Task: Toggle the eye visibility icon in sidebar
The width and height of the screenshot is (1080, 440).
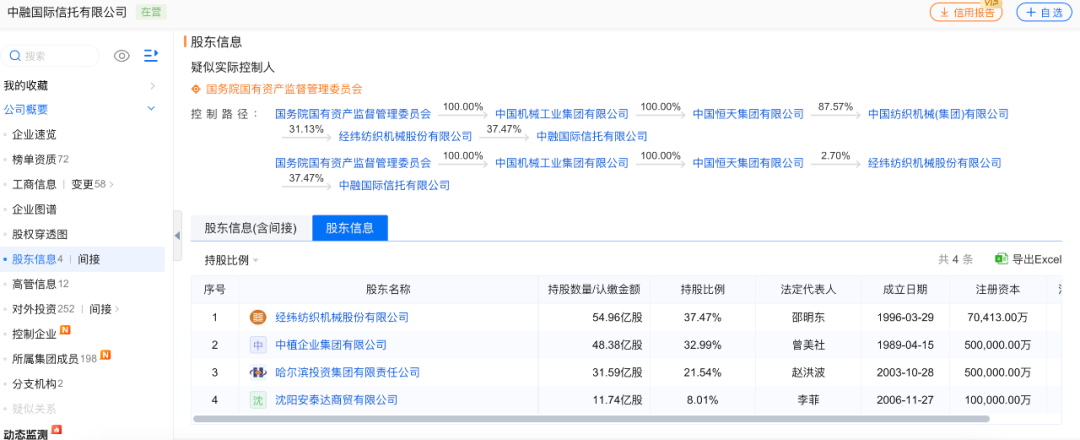Action: (x=122, y=56)
